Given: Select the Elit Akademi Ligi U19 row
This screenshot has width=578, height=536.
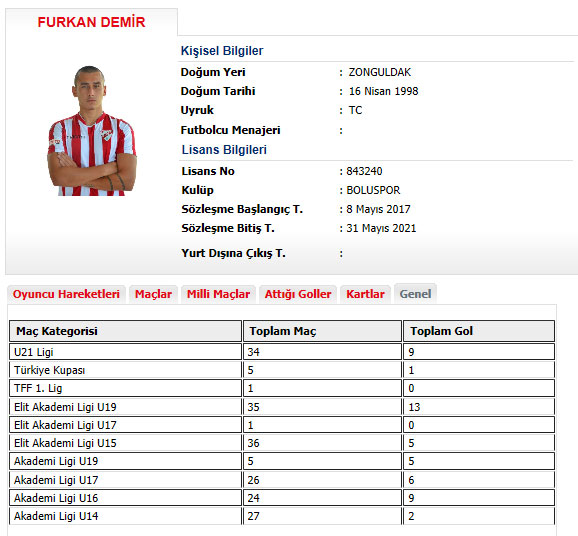Looking at the screenshot, I should [x=282, y=407].
